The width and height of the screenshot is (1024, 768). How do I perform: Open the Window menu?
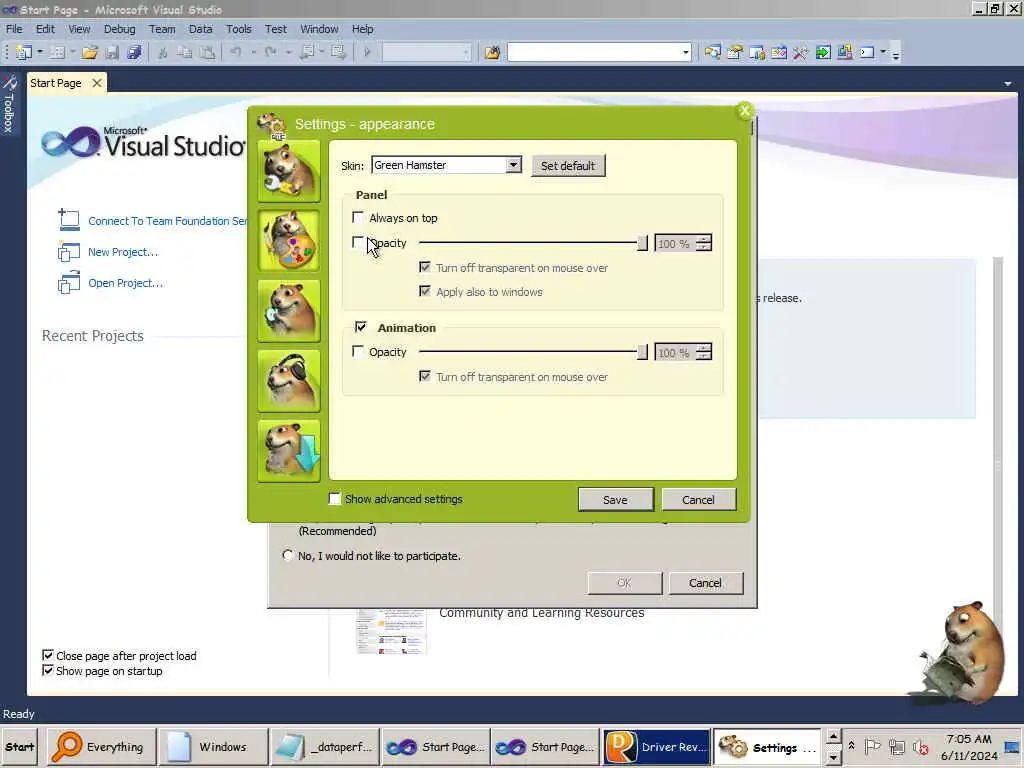coord(319,29)
